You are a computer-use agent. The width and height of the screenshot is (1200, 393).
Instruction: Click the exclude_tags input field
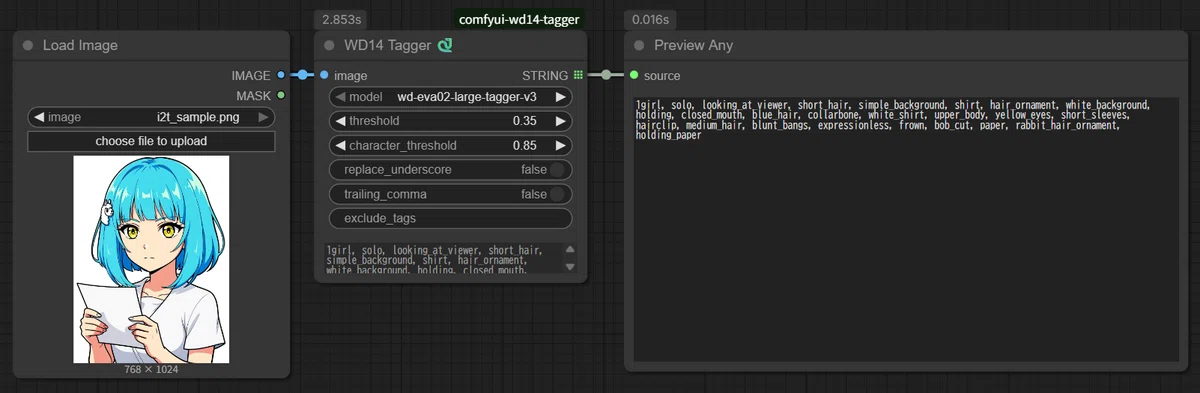pyautogui.click(x=450, y=218)
